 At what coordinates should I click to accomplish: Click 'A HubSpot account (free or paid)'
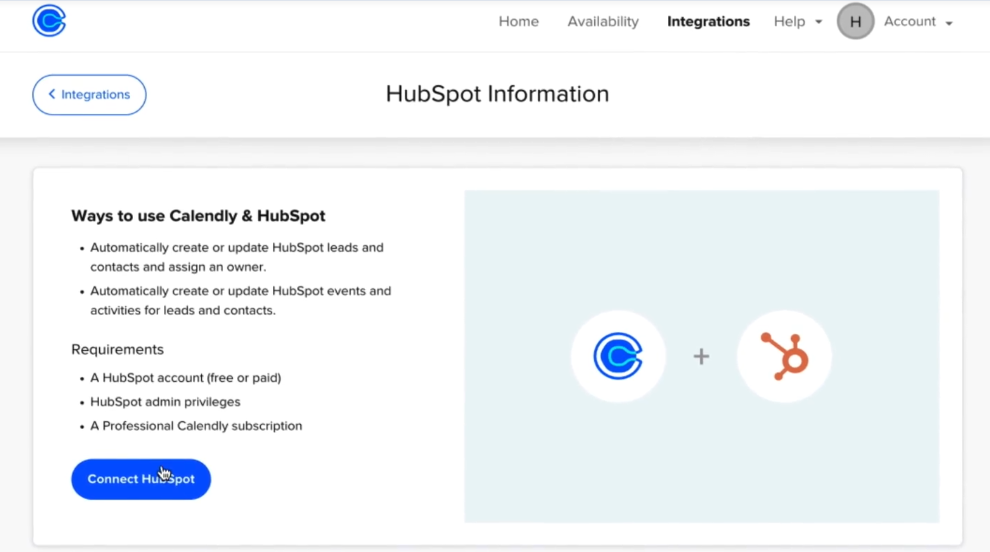[186, 378]
